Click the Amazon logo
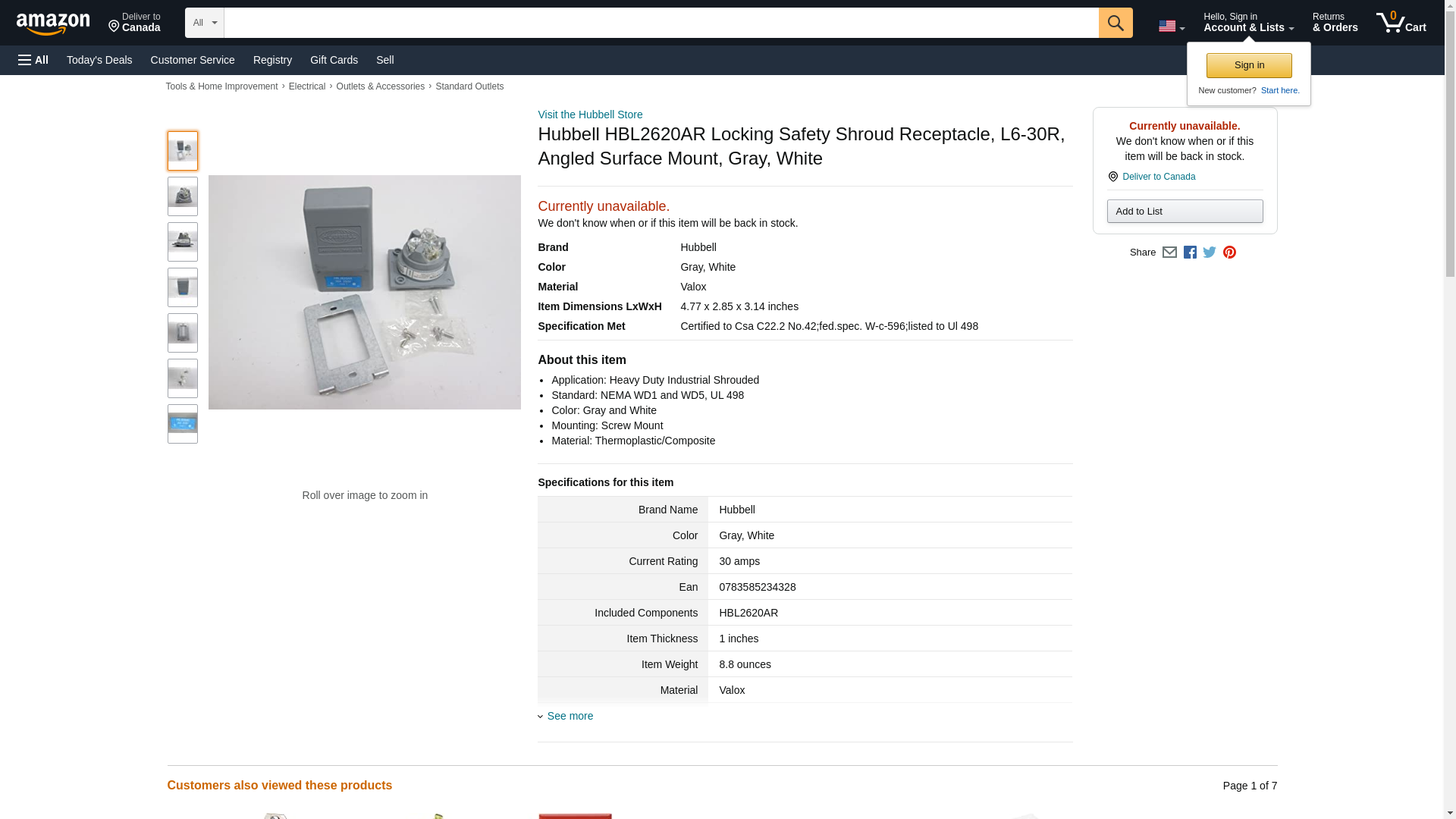Image resolution: width=1456 pixels, height=819 pixels. 53,24
